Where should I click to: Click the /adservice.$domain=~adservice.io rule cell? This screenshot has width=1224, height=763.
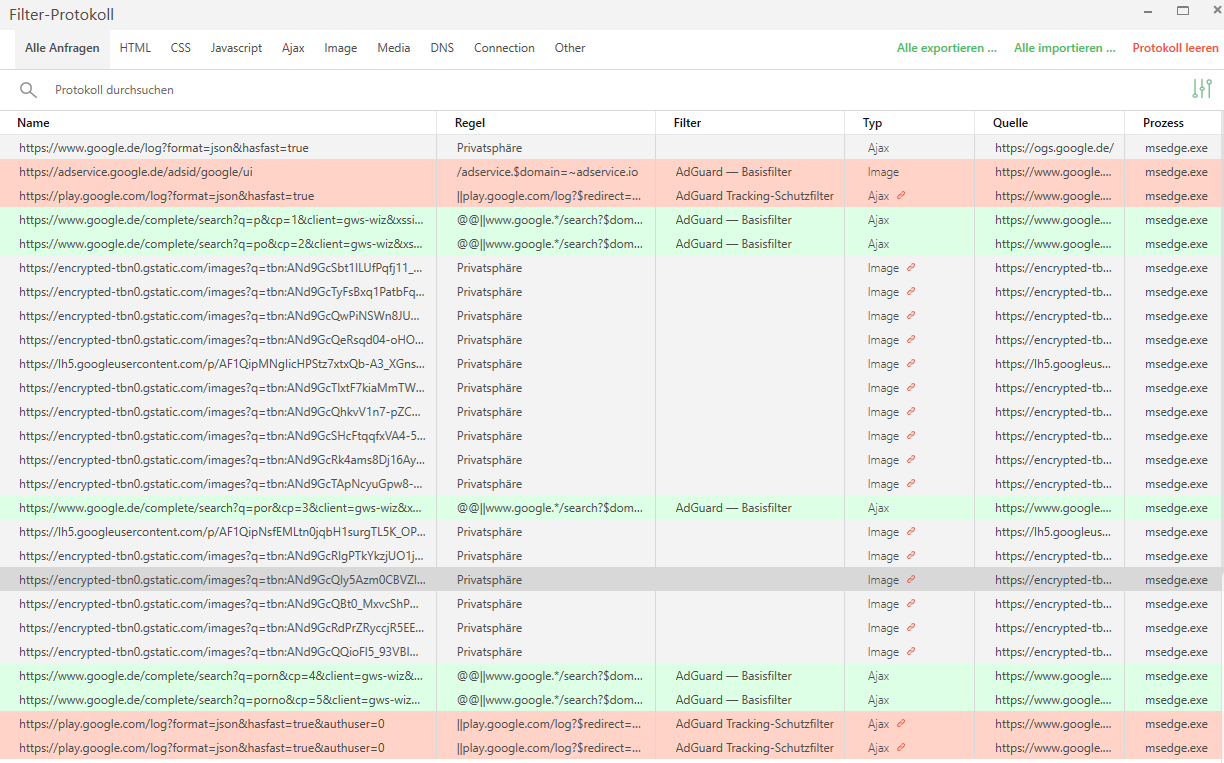[x=547, y=172]
